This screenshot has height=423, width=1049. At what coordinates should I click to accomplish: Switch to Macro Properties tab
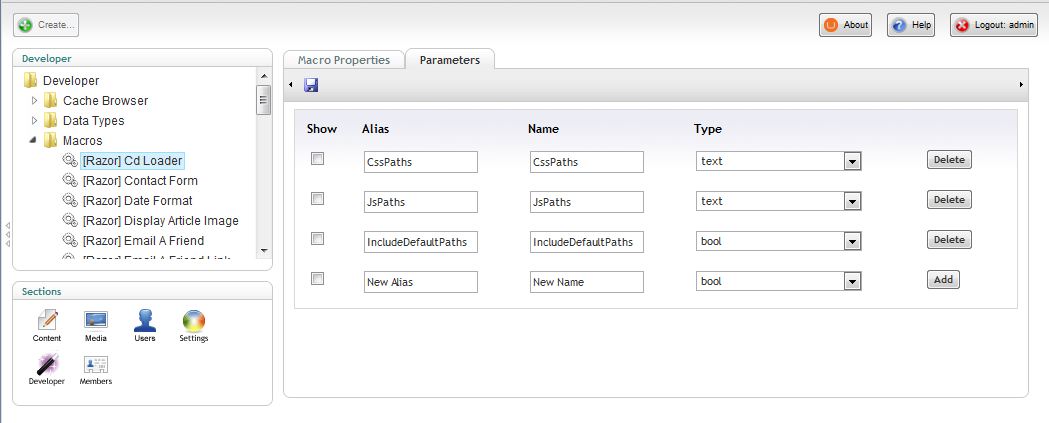tap(344, 60)
